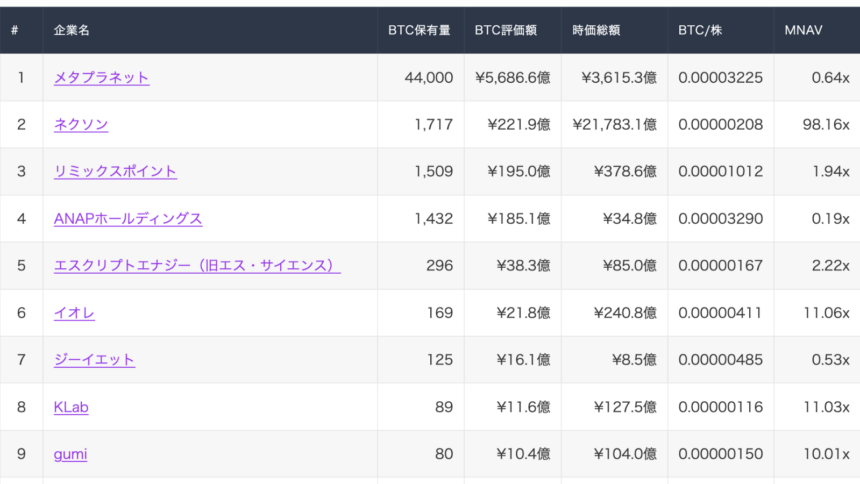Select the ¥21,783.1億 market cap cell
The height and width of the screenshot is (484, 860).
(615, 125)
